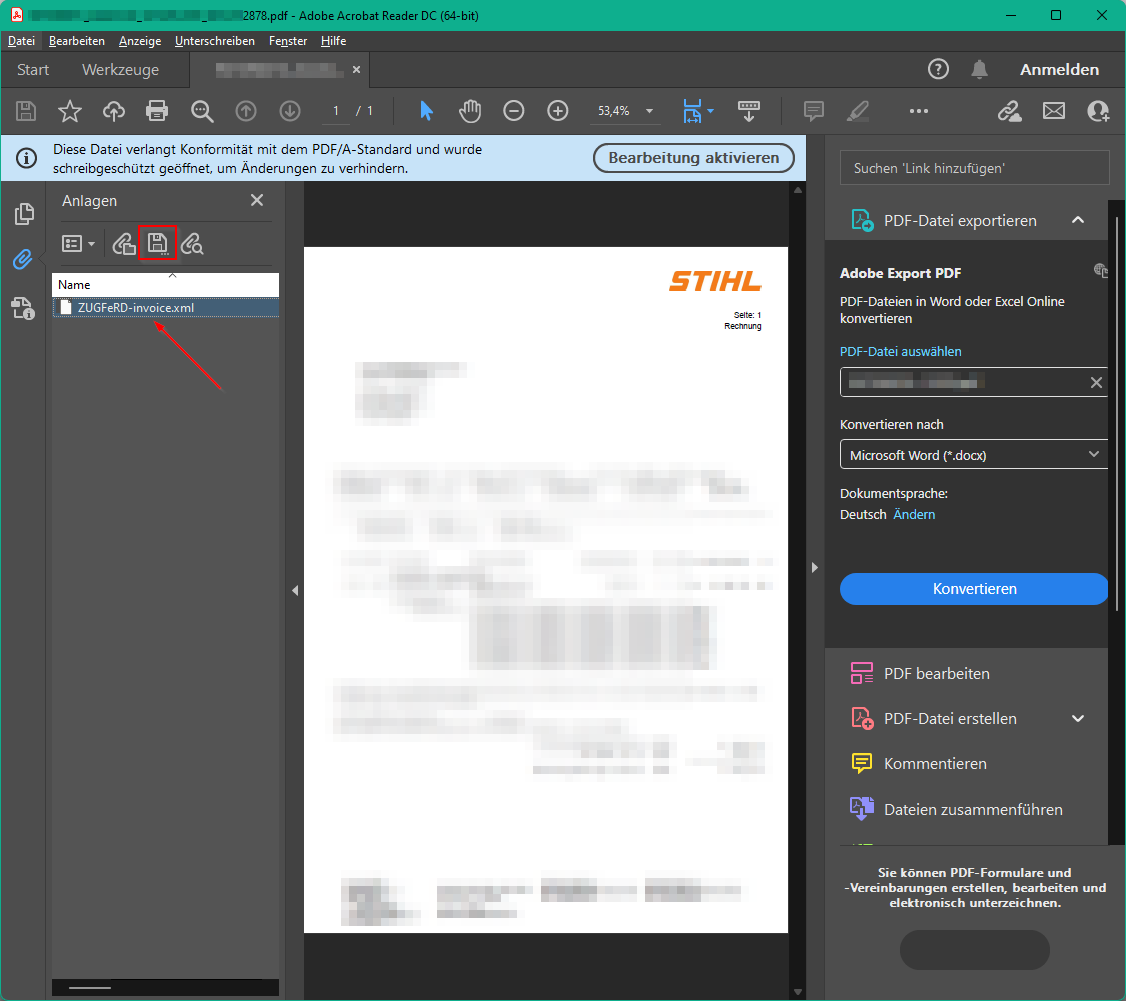This screenshot has width=1126, height=1001.
Task: Open the find text magnifier
Action: (202, 111)
